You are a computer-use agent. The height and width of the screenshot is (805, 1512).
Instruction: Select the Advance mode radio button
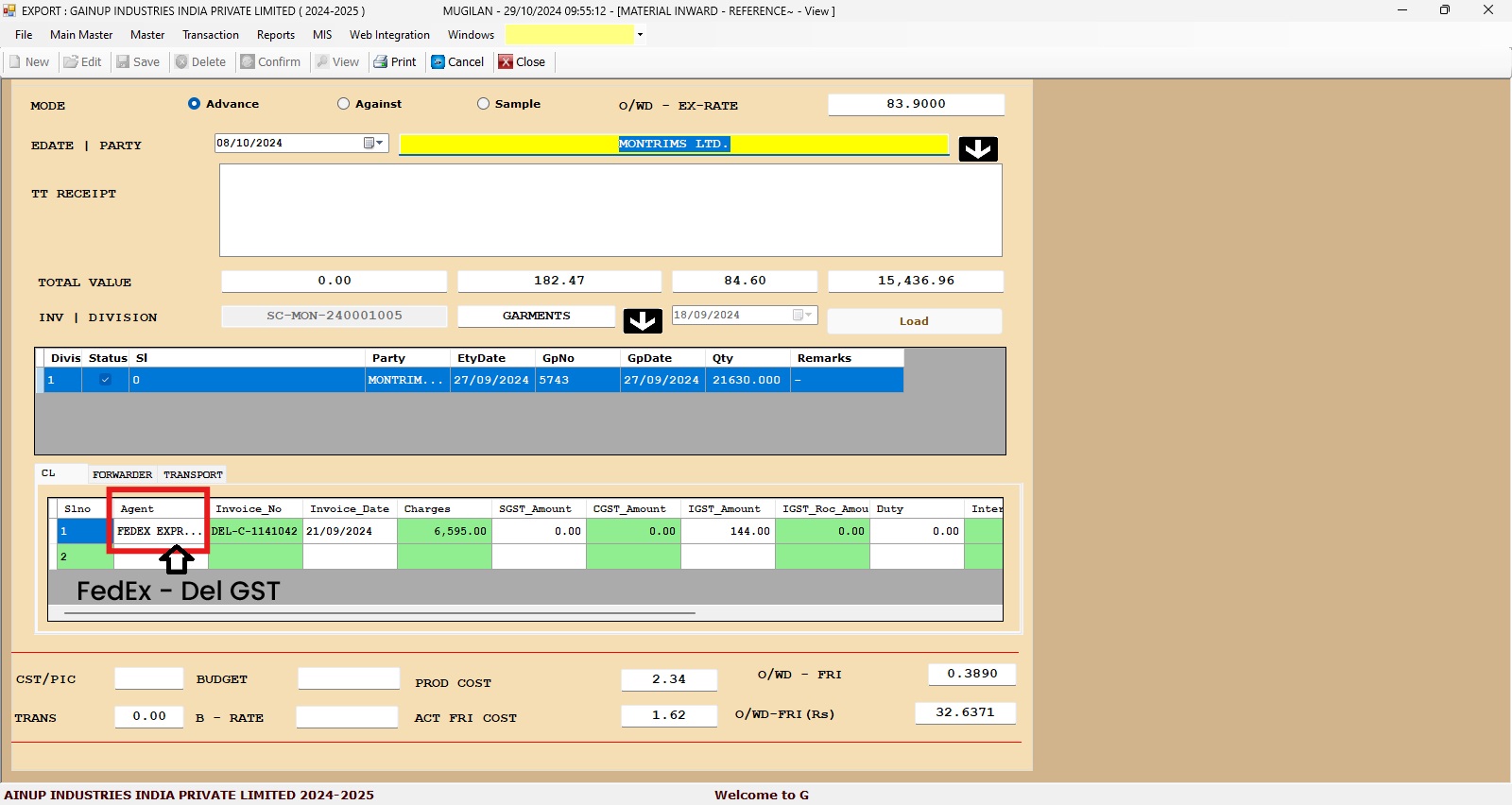point(194,104)
